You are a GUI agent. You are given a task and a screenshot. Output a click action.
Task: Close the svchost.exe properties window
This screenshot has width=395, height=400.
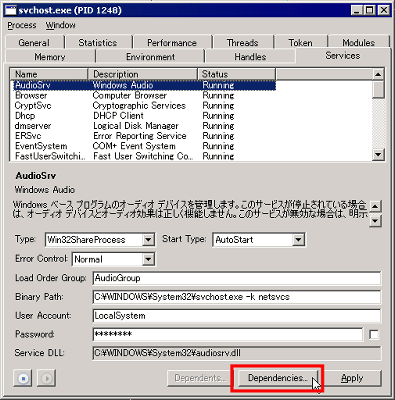coord(384,10)
